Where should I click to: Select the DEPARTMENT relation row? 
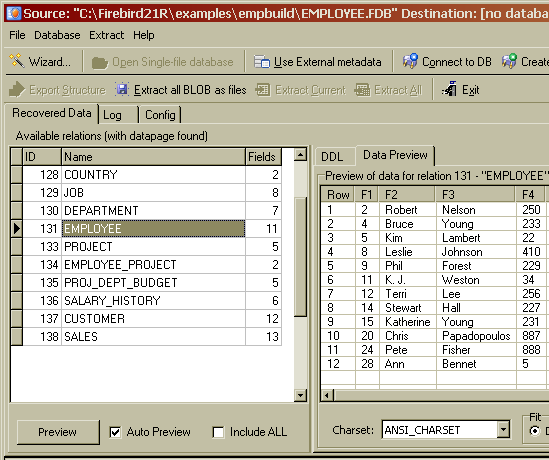146,211
